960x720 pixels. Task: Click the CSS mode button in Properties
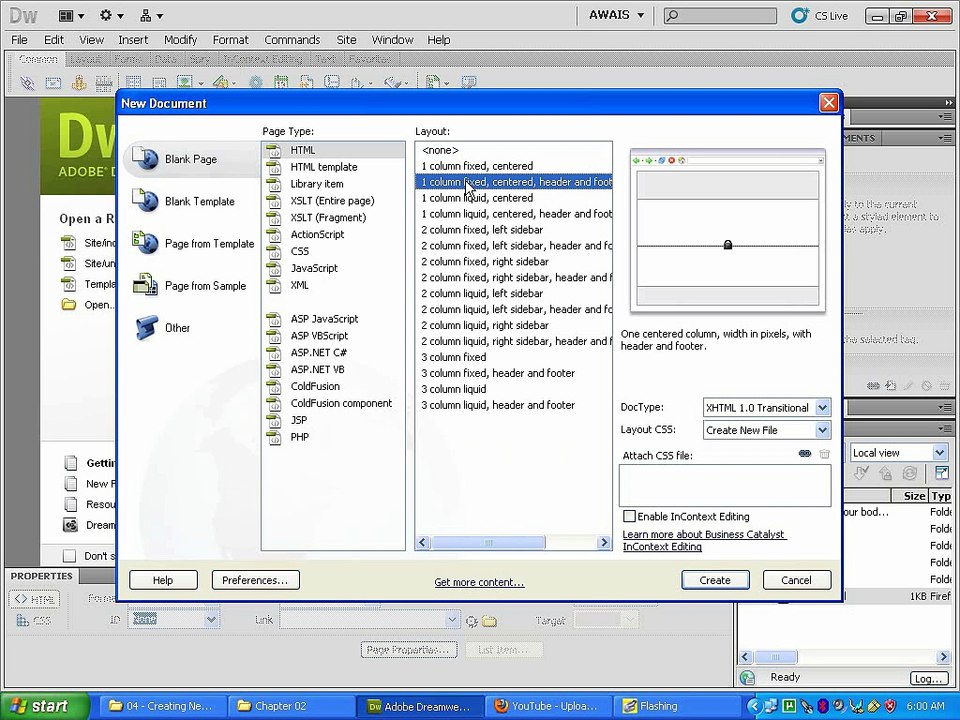[34, 620]
